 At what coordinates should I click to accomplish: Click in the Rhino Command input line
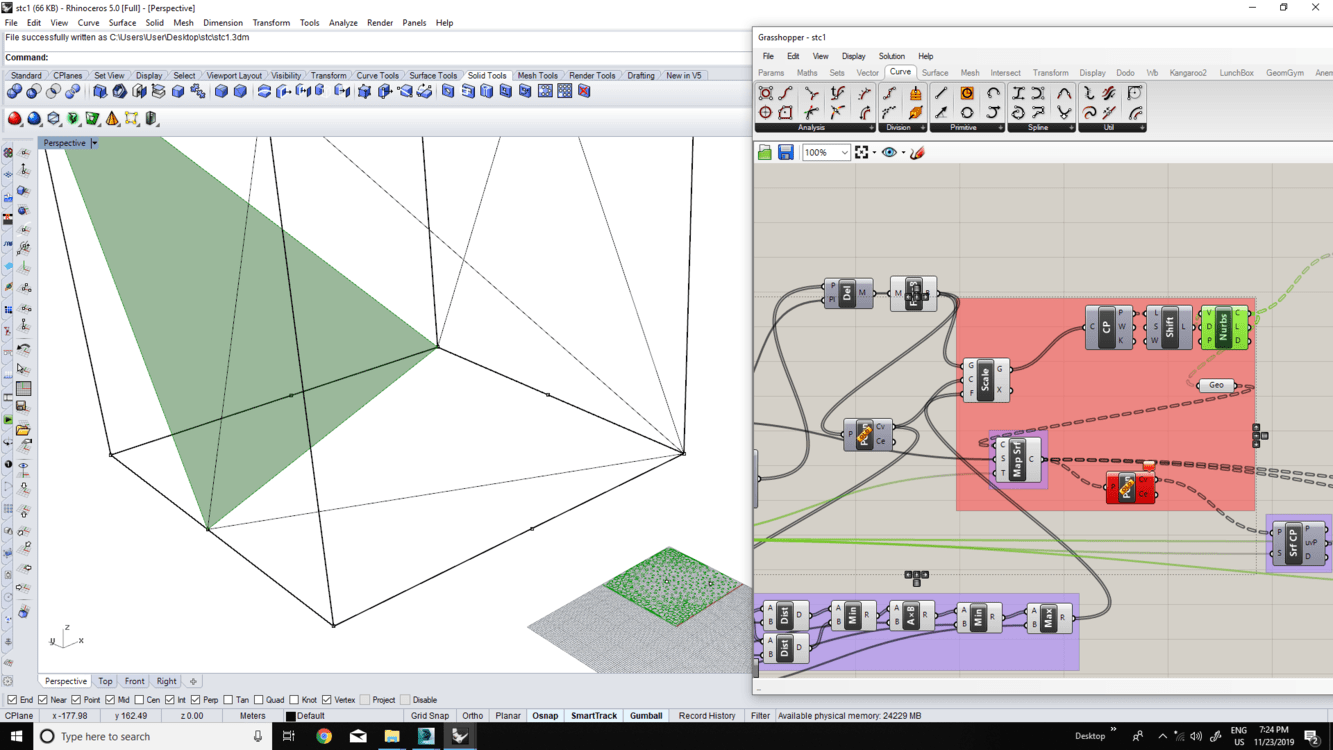point(400,57)
